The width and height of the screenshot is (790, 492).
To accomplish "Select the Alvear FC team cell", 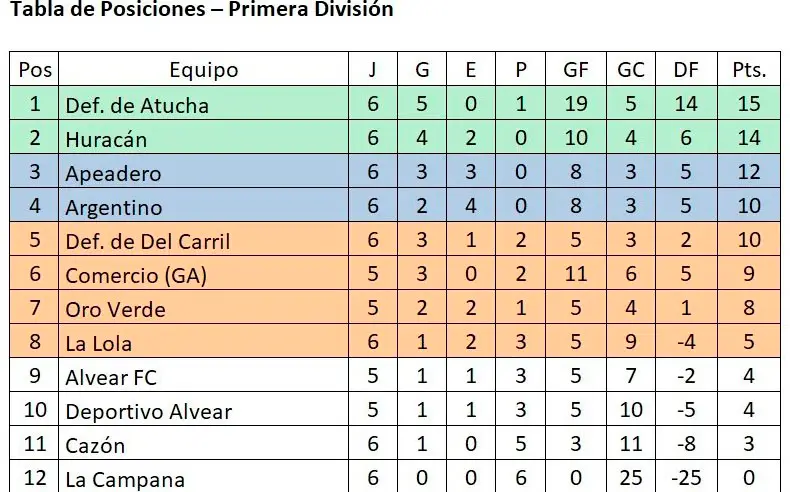I will tap(111, 377).
